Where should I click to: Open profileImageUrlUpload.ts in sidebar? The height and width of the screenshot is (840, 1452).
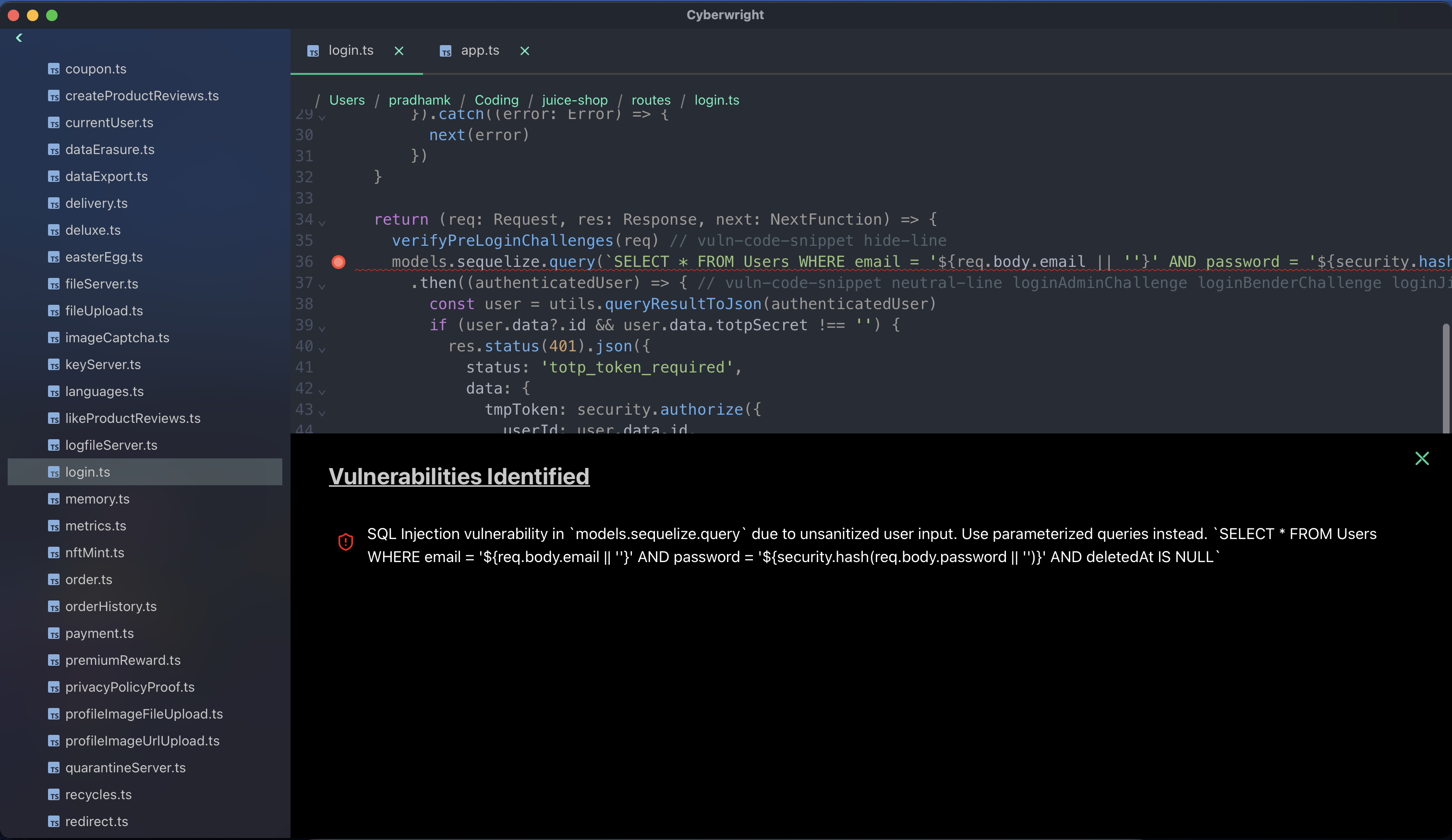[142, 741]
